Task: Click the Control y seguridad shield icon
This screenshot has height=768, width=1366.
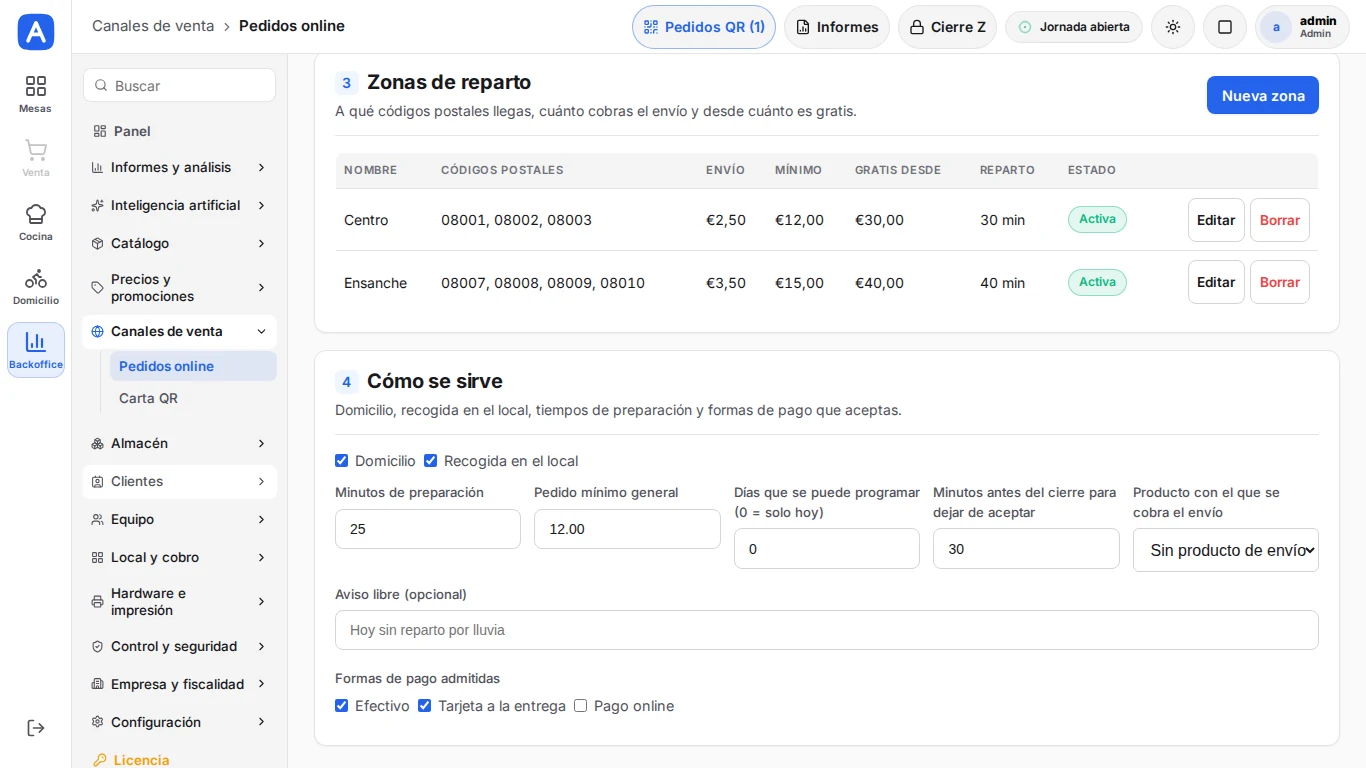Action: [x=97, y=646]
